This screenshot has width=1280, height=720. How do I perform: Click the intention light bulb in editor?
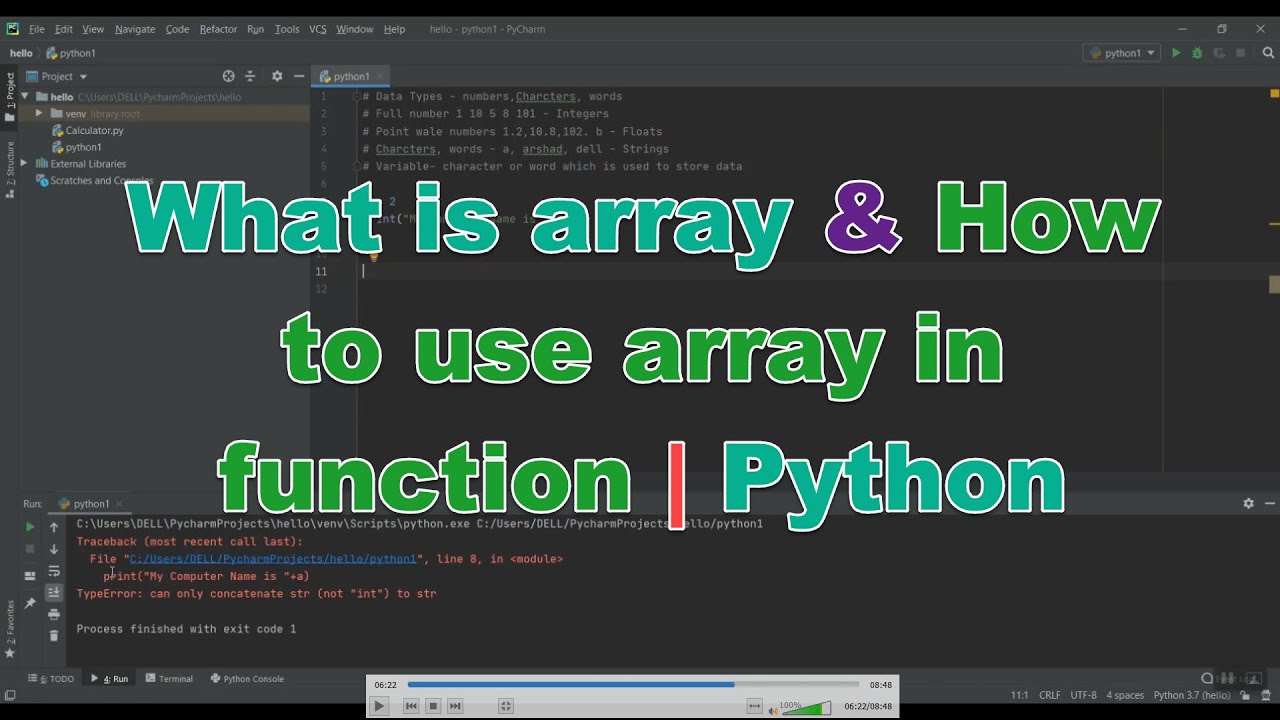tap(375, 256)
